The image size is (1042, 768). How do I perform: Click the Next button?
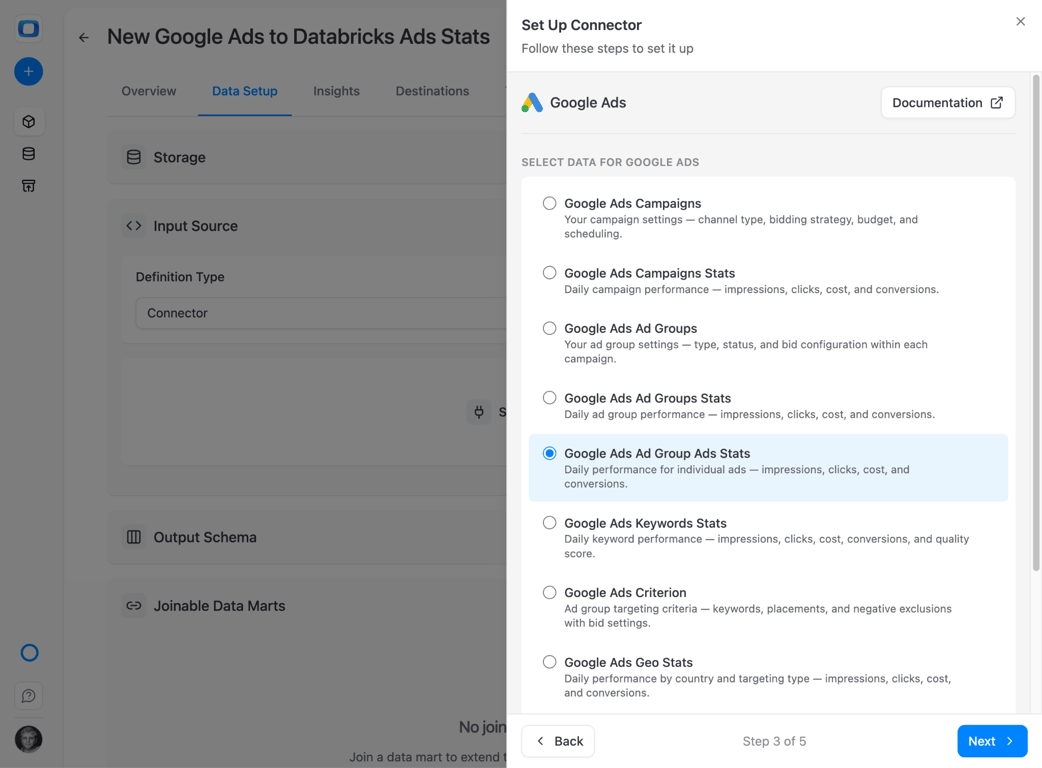click(x=992, y=741)
